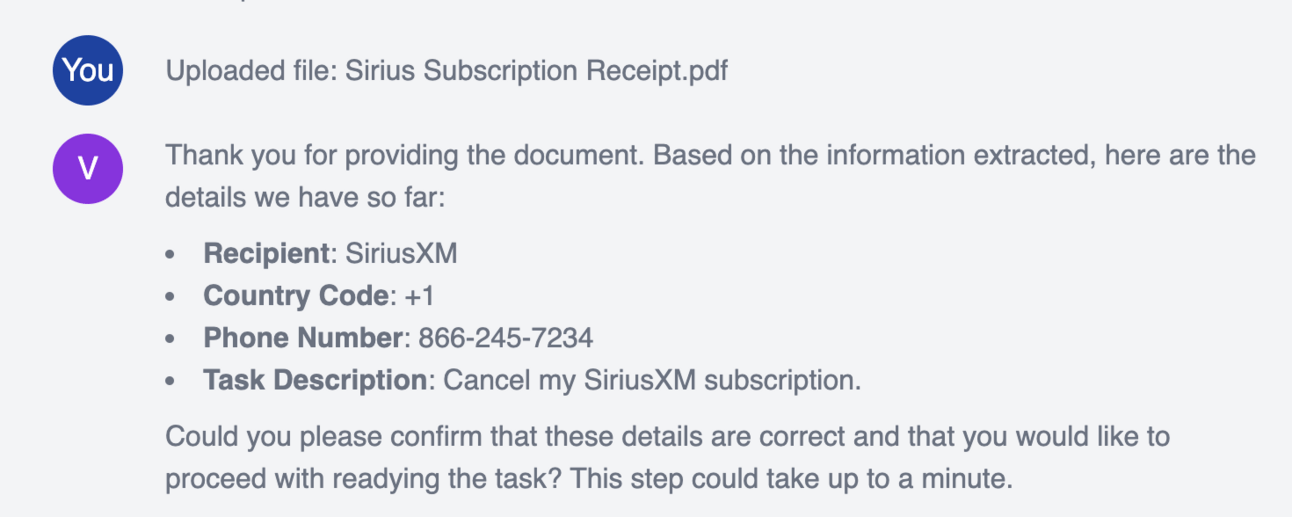Select the "Uploaded file:" label text
This screenshot has height=517, width=1292.
click(x=251, y=72)
